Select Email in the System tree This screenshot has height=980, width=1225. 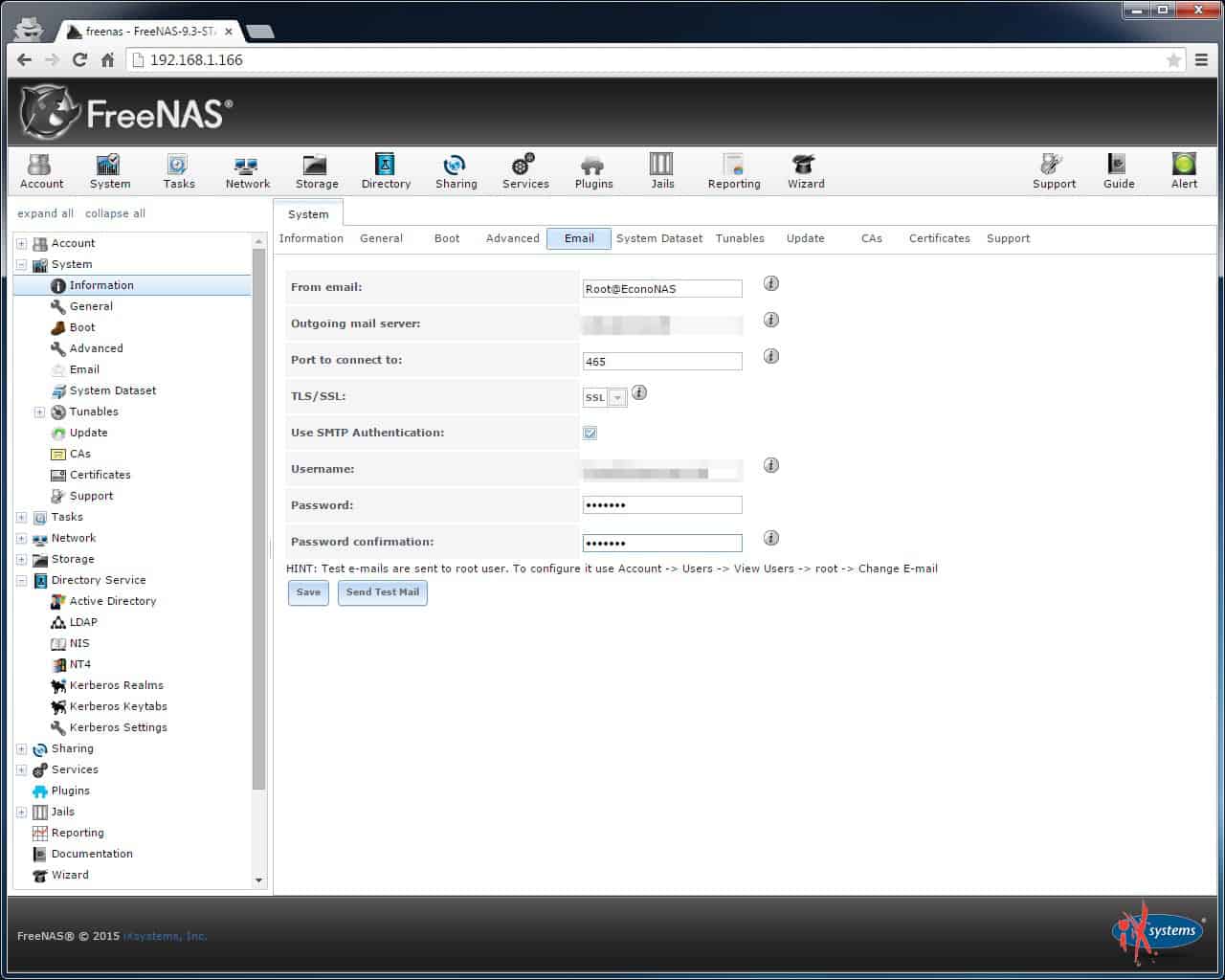coord(84,369)
